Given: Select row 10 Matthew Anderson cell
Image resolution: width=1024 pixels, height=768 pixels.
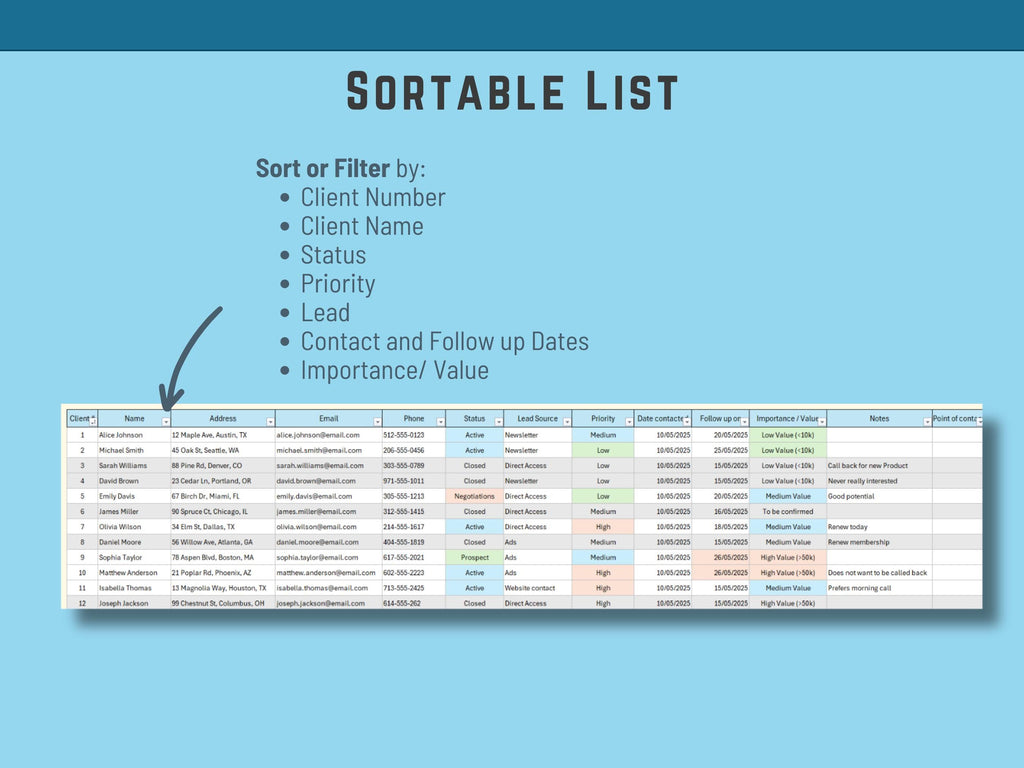Looking at the screenshot, I should coord(128,573).
